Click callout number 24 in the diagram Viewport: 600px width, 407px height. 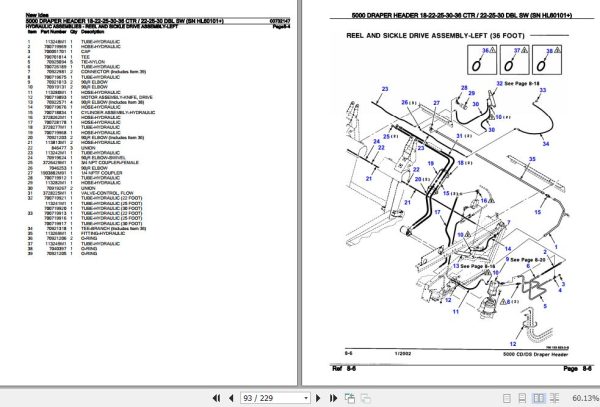[377, 141]
